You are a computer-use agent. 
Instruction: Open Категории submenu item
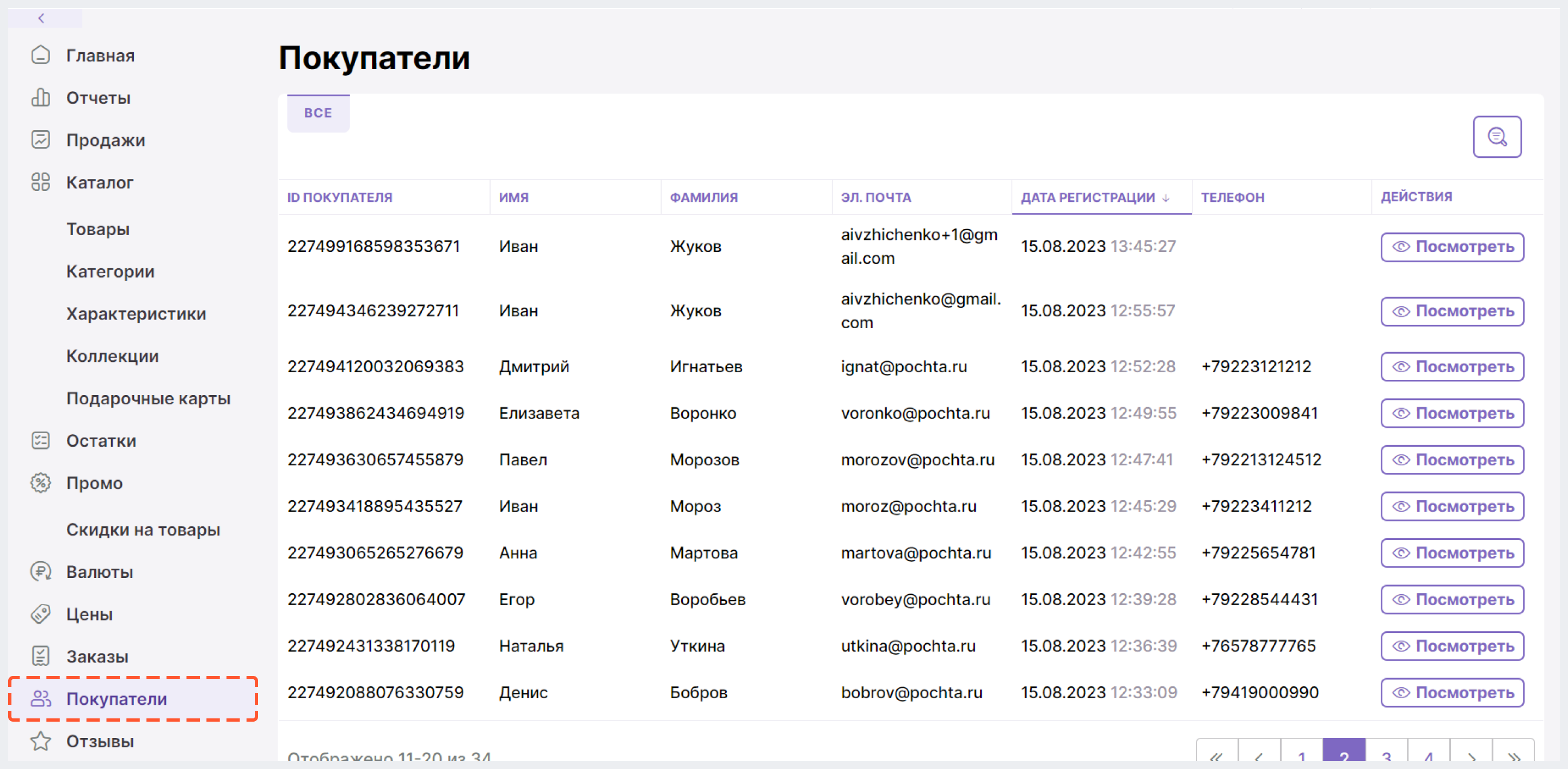point(110,272)
